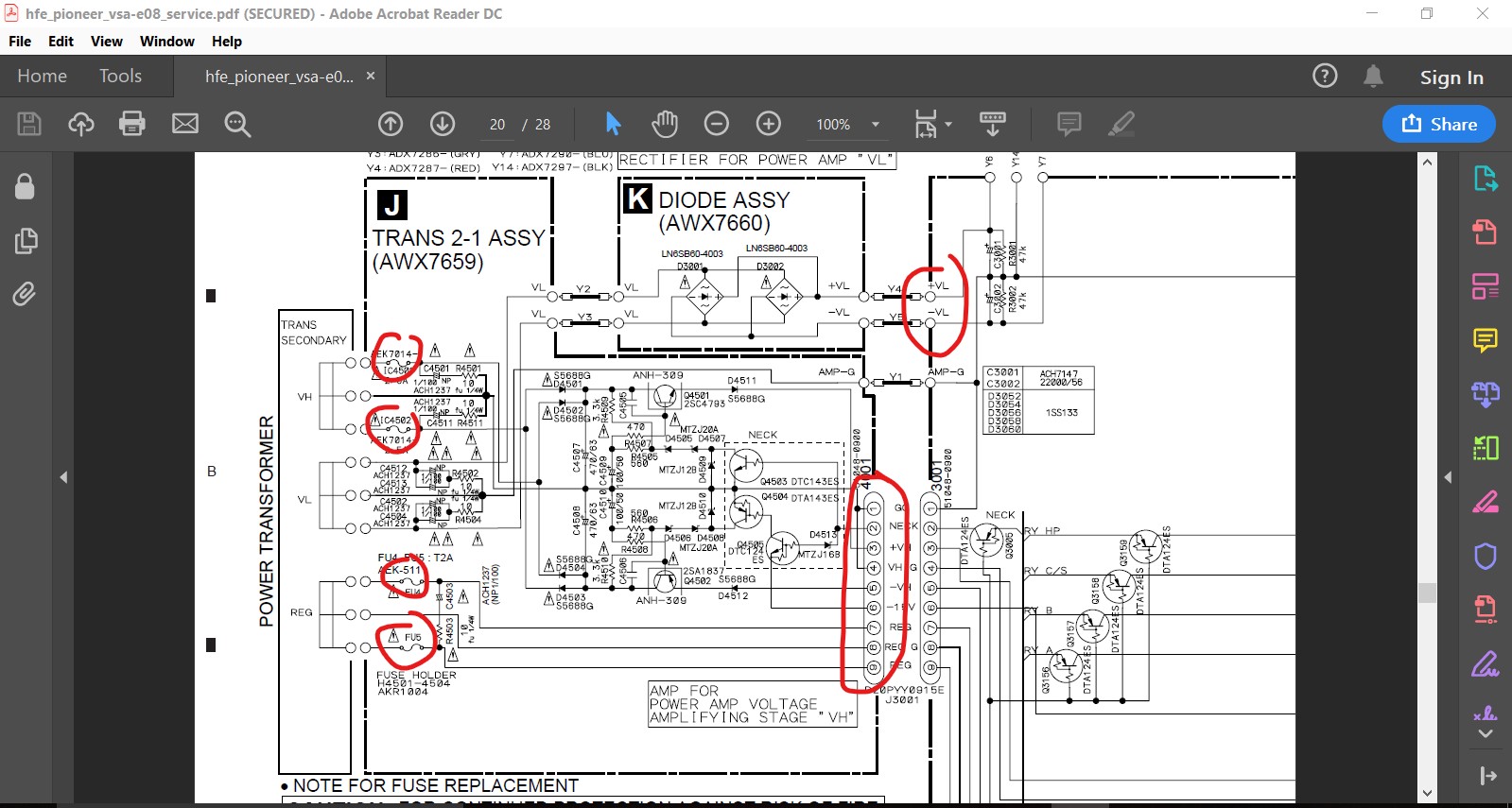
Task: Open the Edit menu
Action: [x=61, y=42]
